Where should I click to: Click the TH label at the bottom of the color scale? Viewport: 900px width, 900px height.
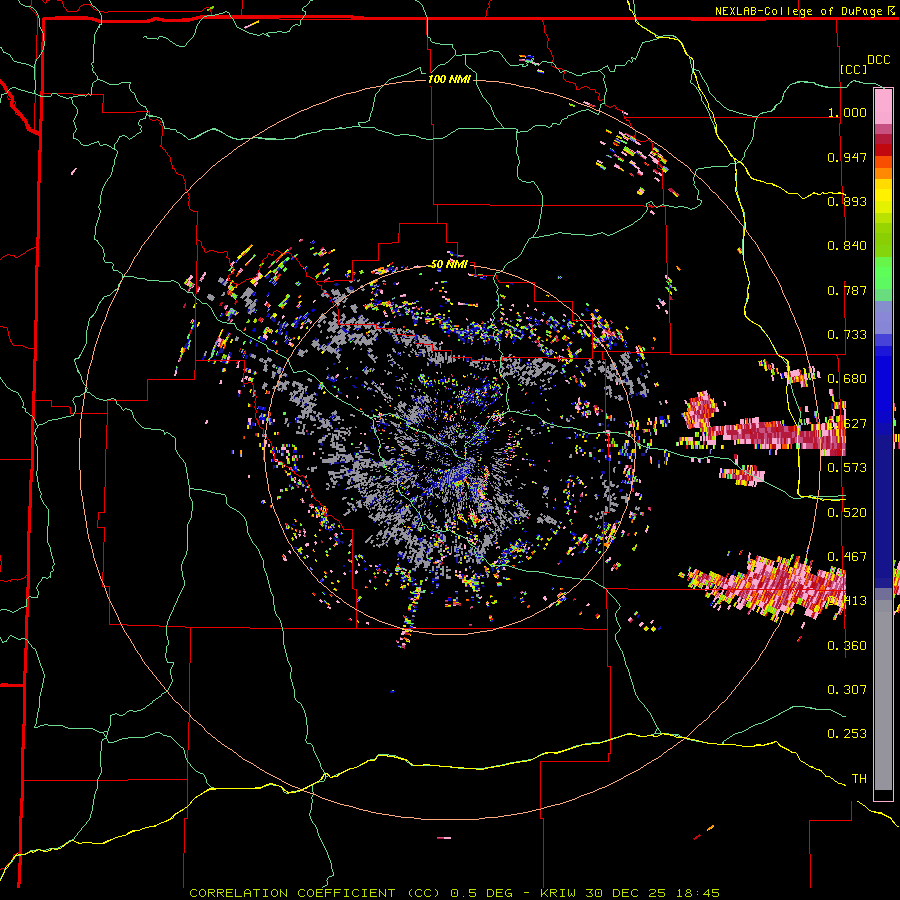tap(859, 779)
